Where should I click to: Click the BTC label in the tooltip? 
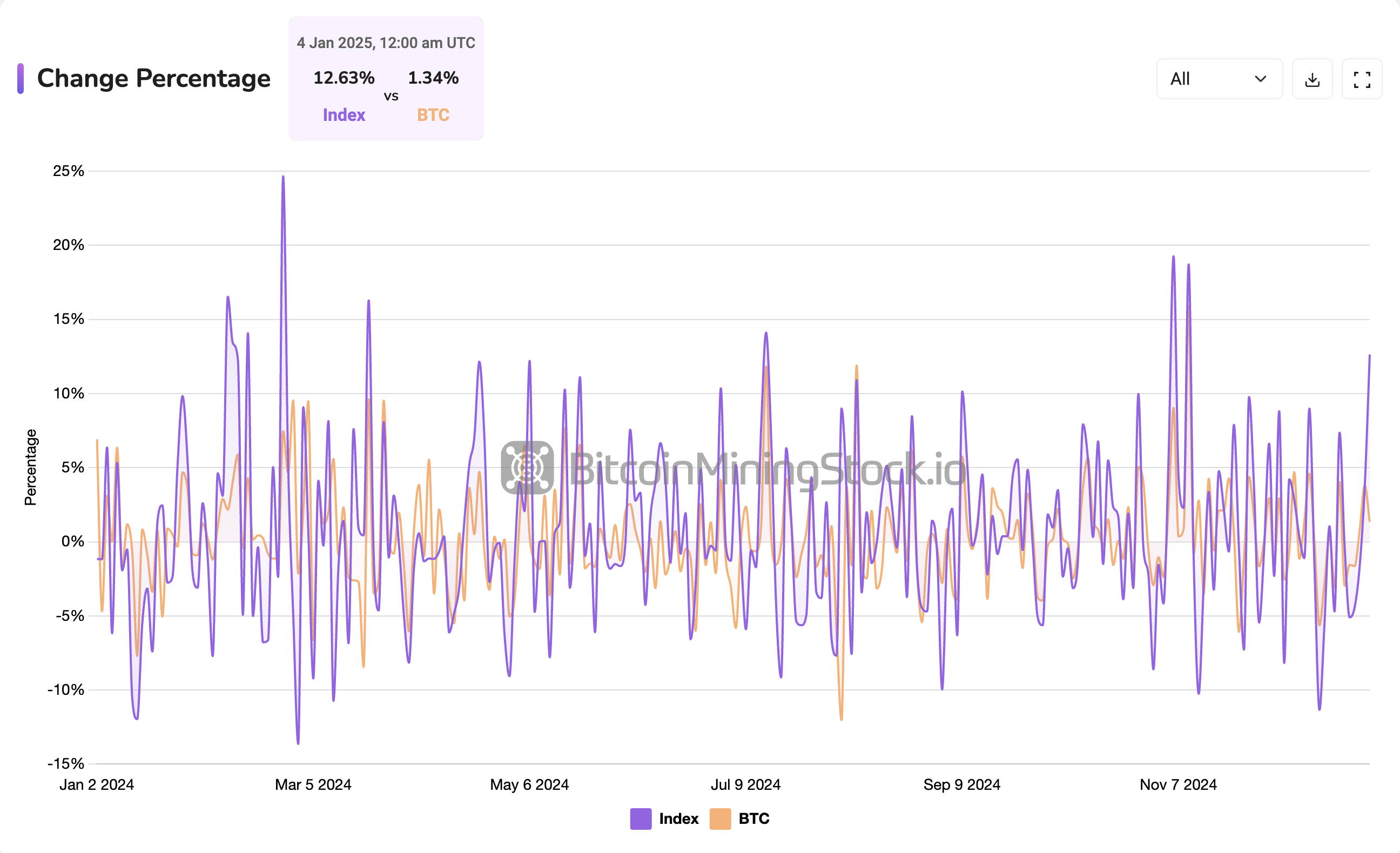433,116
